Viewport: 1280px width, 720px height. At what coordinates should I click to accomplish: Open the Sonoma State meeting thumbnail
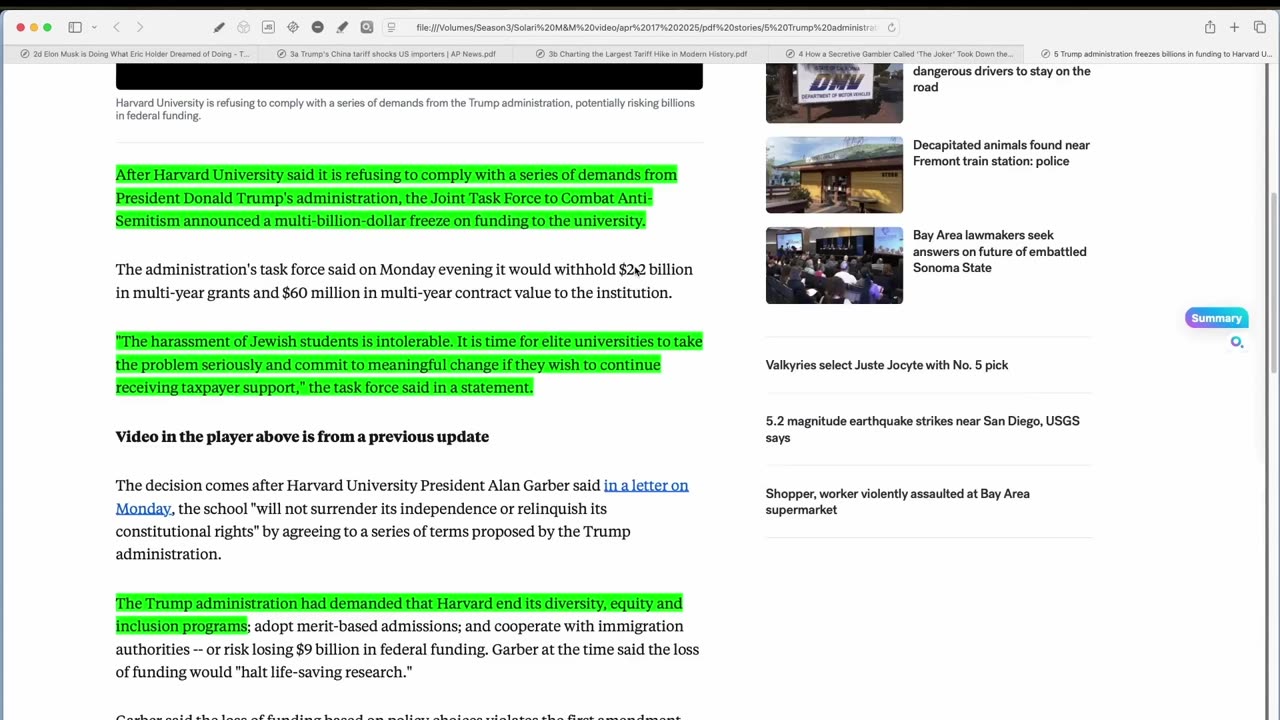[x=834, y=265]
